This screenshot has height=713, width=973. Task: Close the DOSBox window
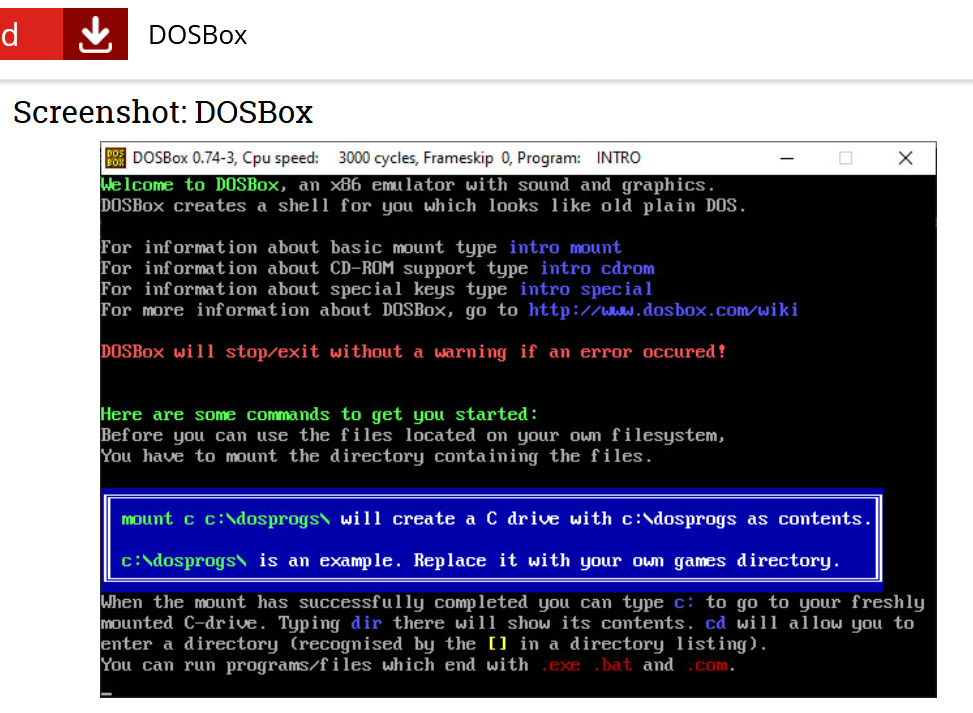(905, 158)
